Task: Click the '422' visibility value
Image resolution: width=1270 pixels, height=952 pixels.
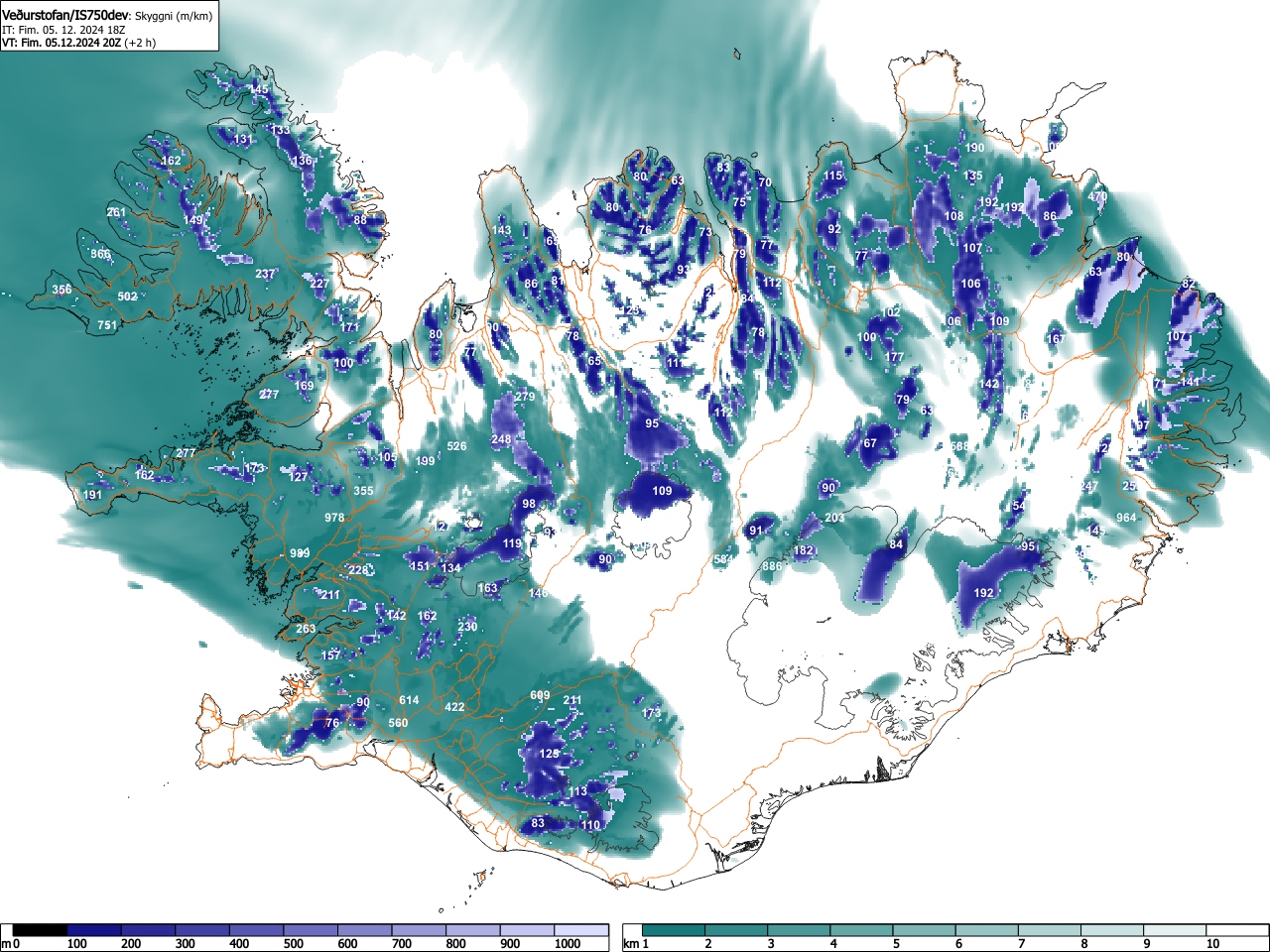Action: (454, 707)
